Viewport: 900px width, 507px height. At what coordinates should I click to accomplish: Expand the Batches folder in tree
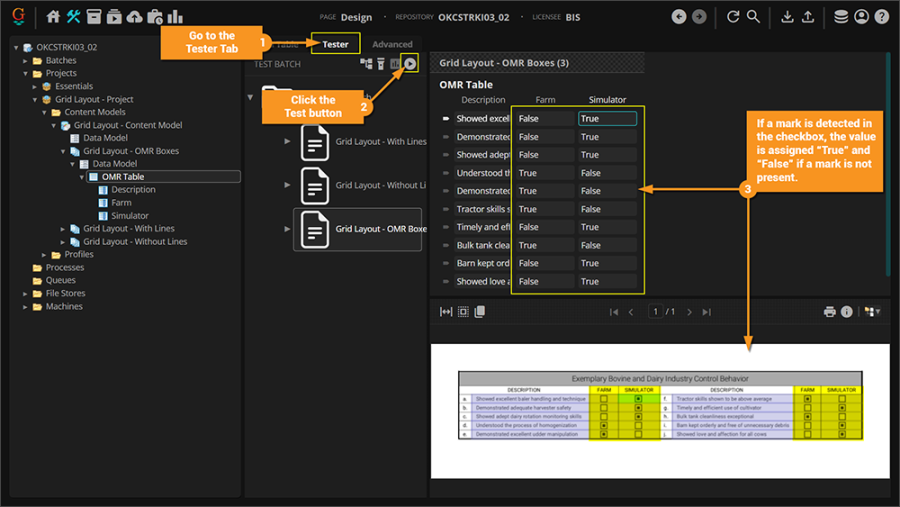click(x=26, y=61)
